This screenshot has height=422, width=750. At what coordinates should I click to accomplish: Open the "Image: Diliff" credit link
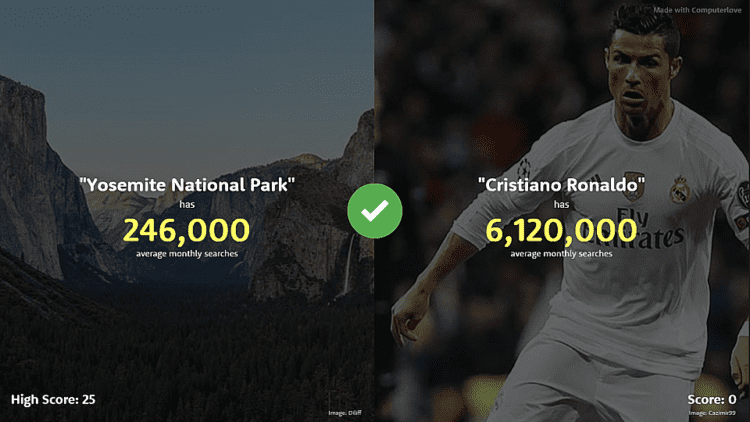pos(345,413)
